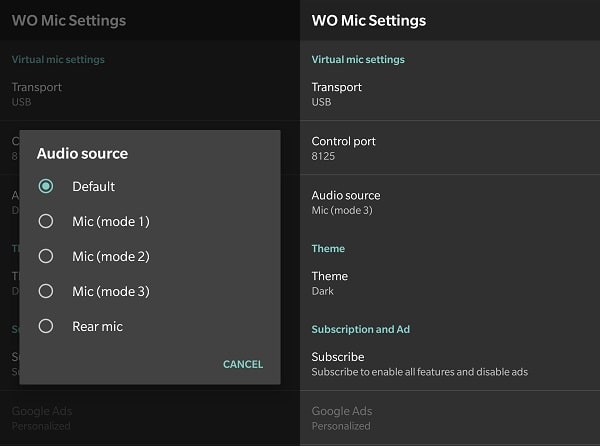Click the Rear mic label text
The image size is (600, 446).
[98, 326]
